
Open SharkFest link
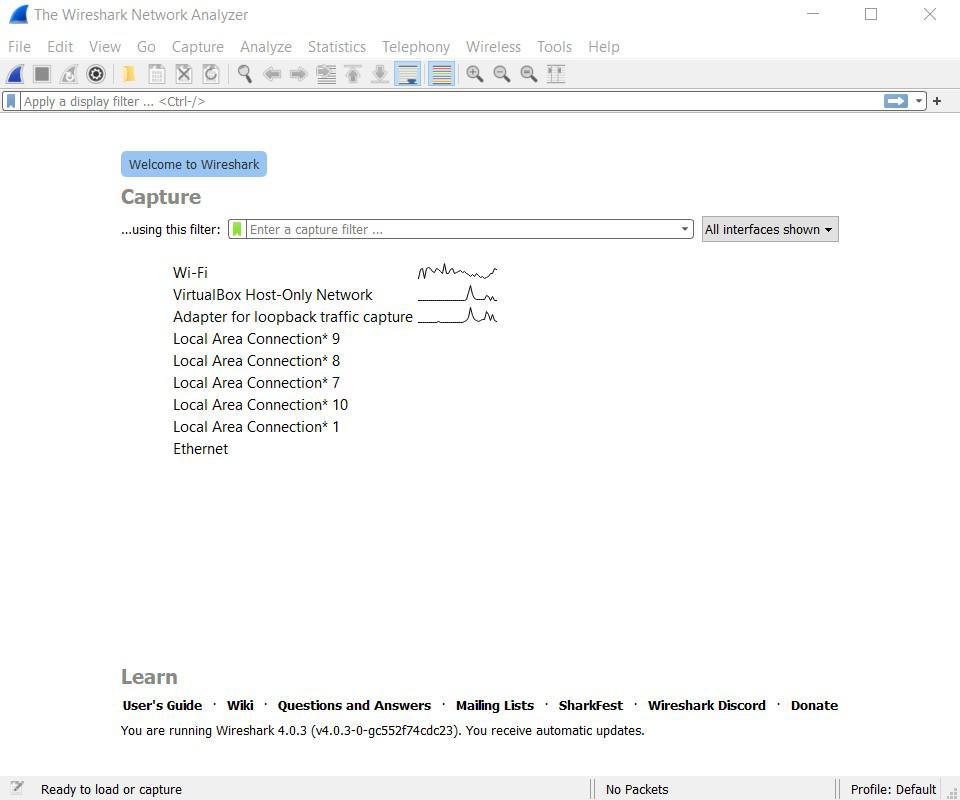click(591, 705)
